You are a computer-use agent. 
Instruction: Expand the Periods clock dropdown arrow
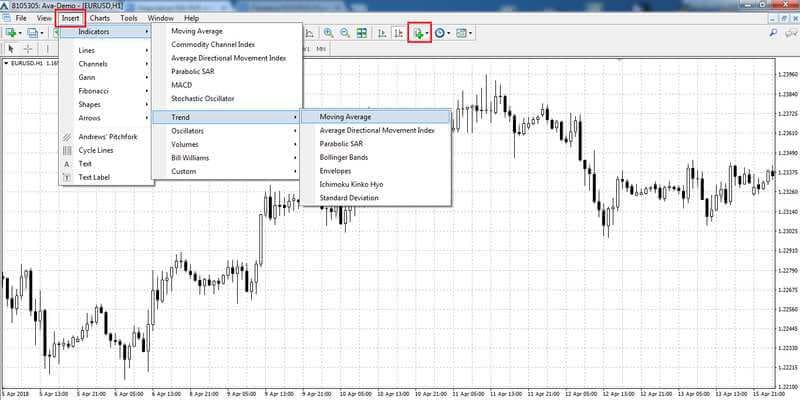[x=448, y=33]
